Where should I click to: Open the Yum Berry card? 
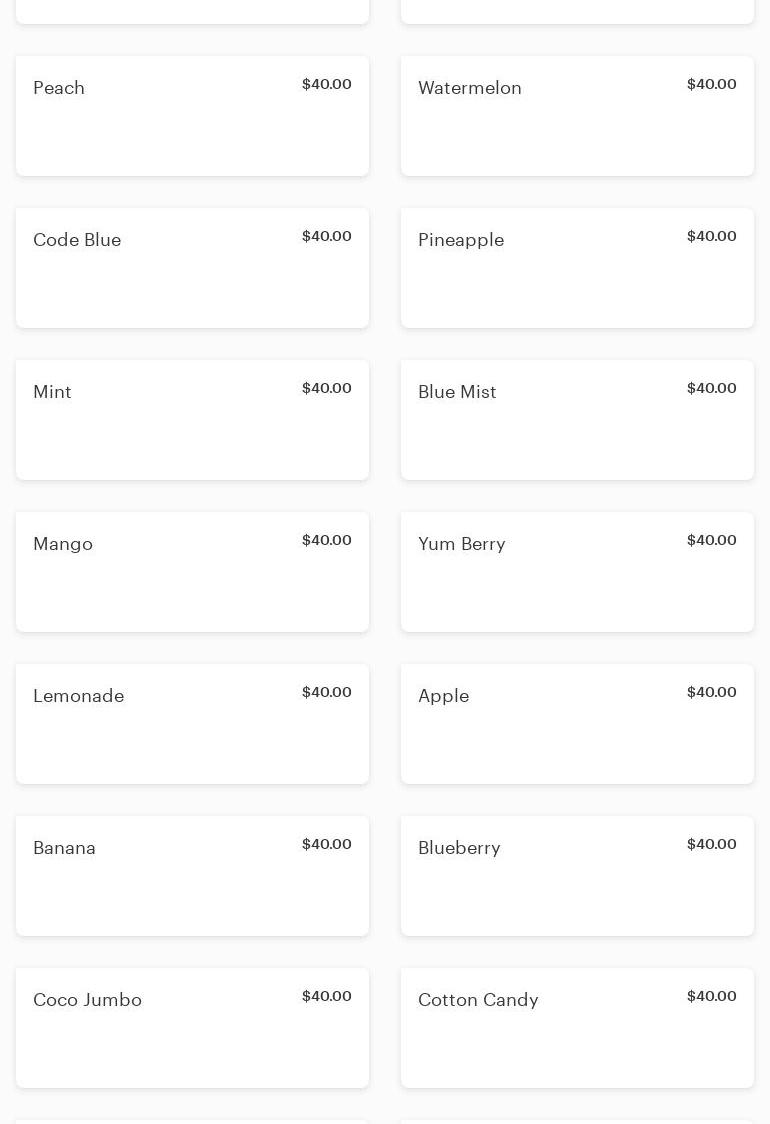pos(577,572)
